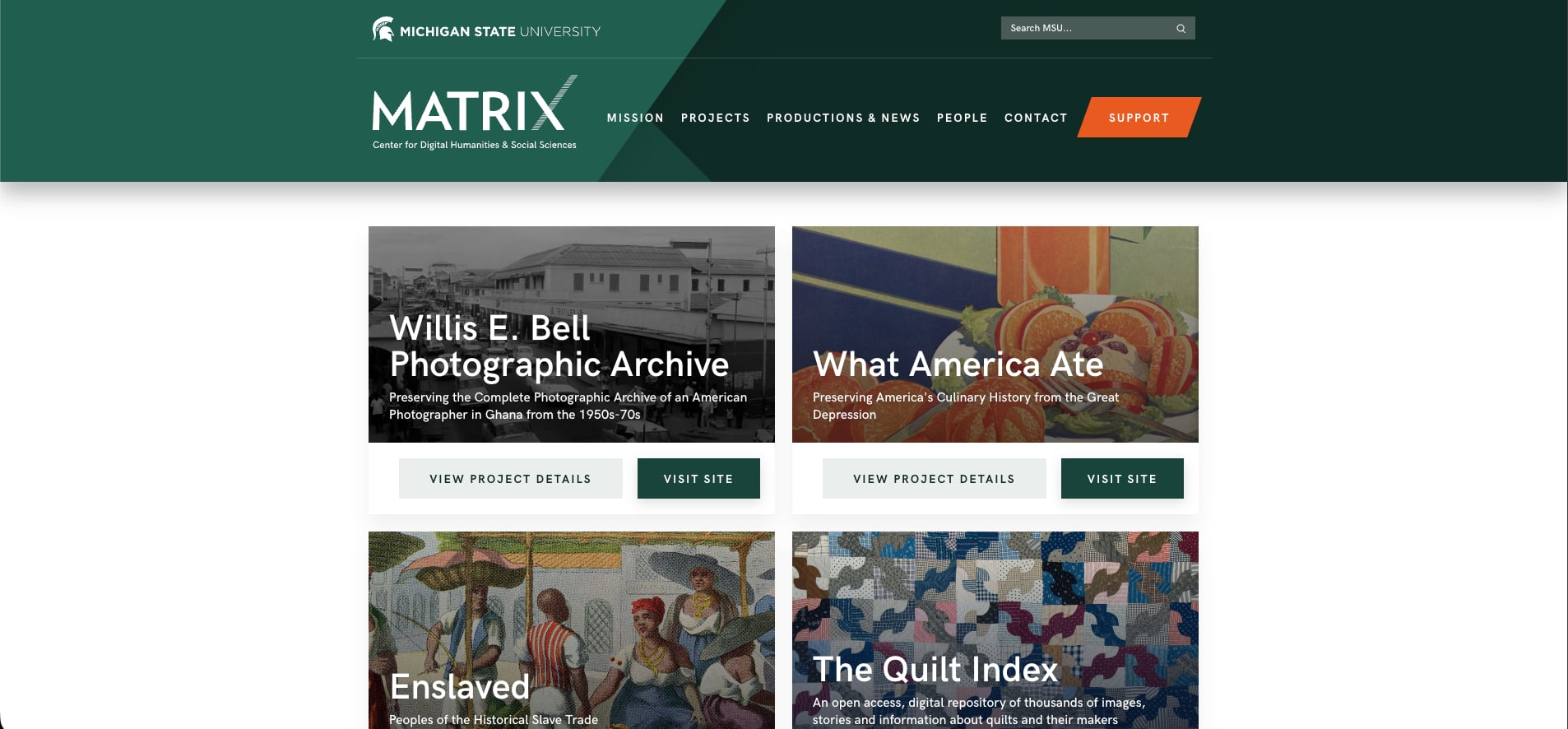Open the Michigan State University wordmark link
1568x729 pixels.
pos(500,31)
